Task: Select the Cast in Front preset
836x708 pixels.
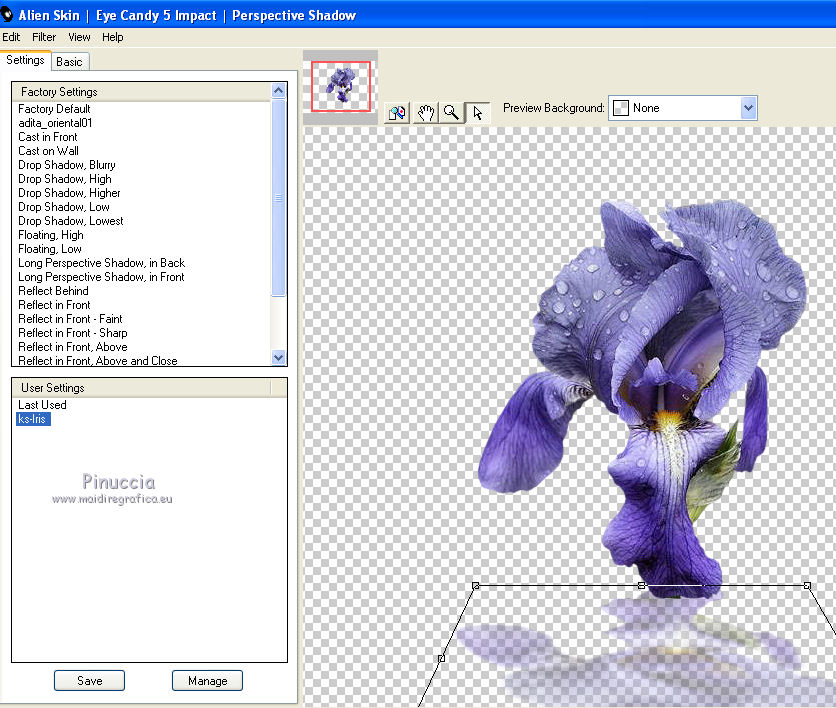Action: coord(47,137)
